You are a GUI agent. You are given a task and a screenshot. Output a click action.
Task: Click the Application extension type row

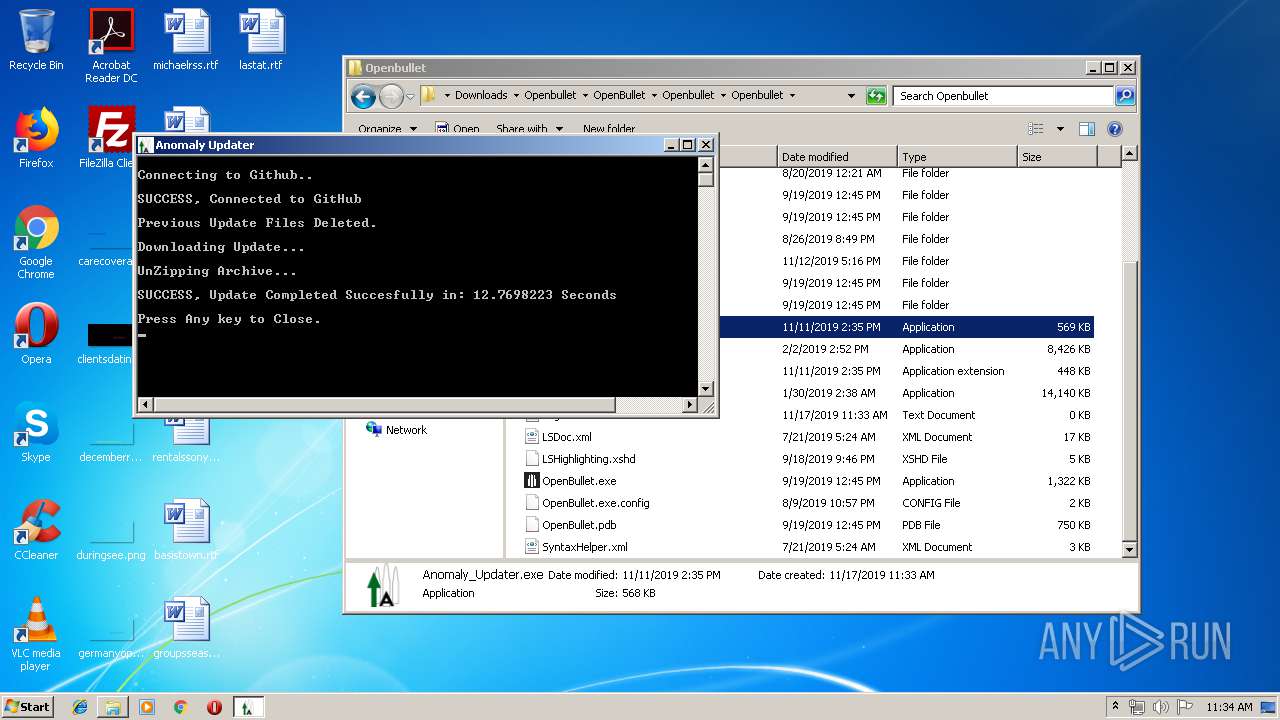tap(953, 371)
